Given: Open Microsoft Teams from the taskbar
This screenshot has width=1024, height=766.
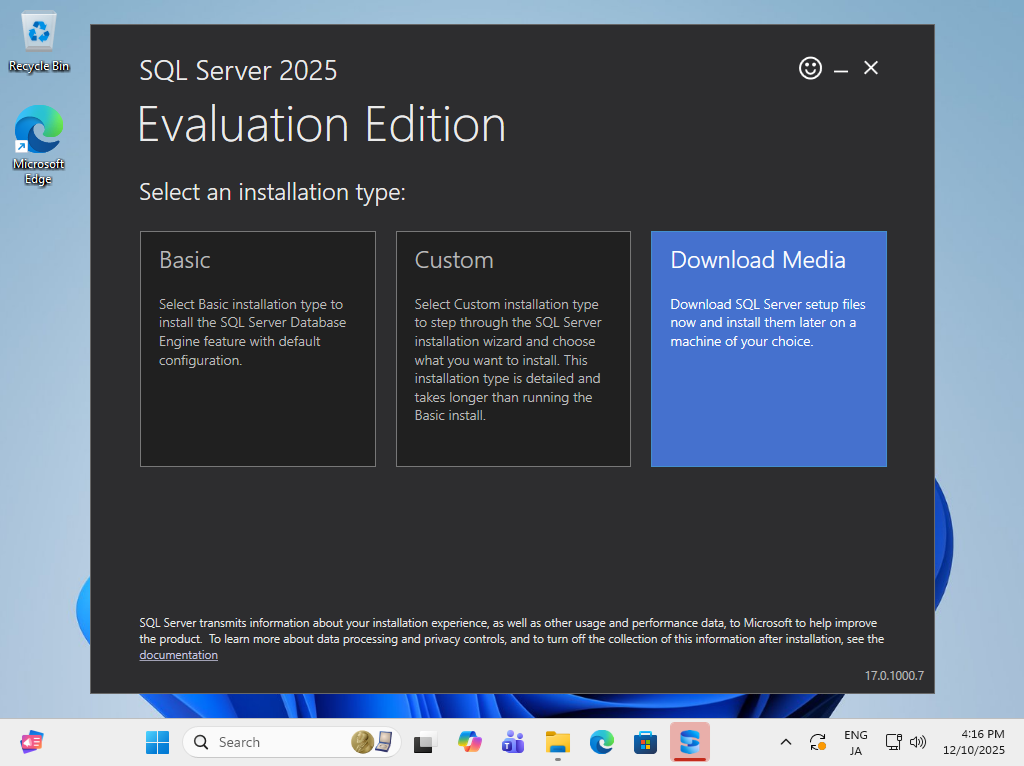Looking at the screenshot, I should pyautogui.click(x=513, y=742).
